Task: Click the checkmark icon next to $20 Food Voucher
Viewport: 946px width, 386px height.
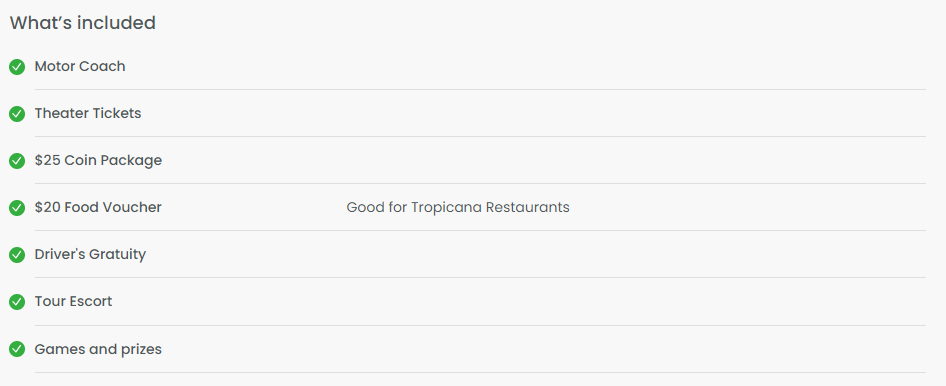Action: point(17,208)
